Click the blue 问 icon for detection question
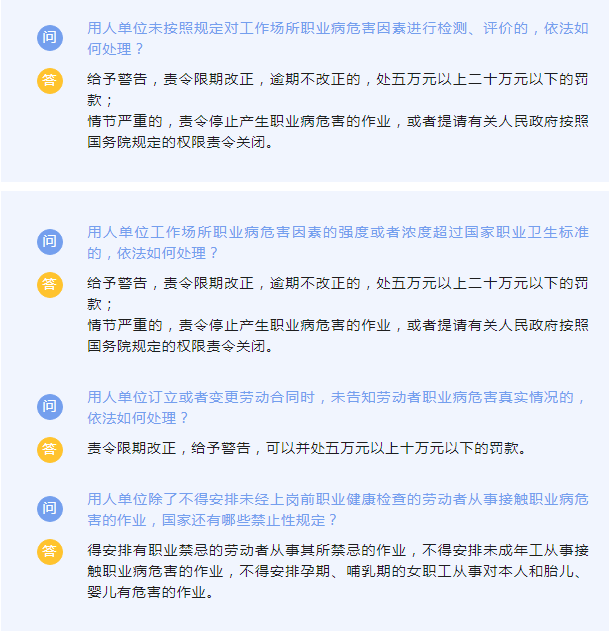Image resolution: width=609 pixels, height=635 pixels. click(50, 38)
